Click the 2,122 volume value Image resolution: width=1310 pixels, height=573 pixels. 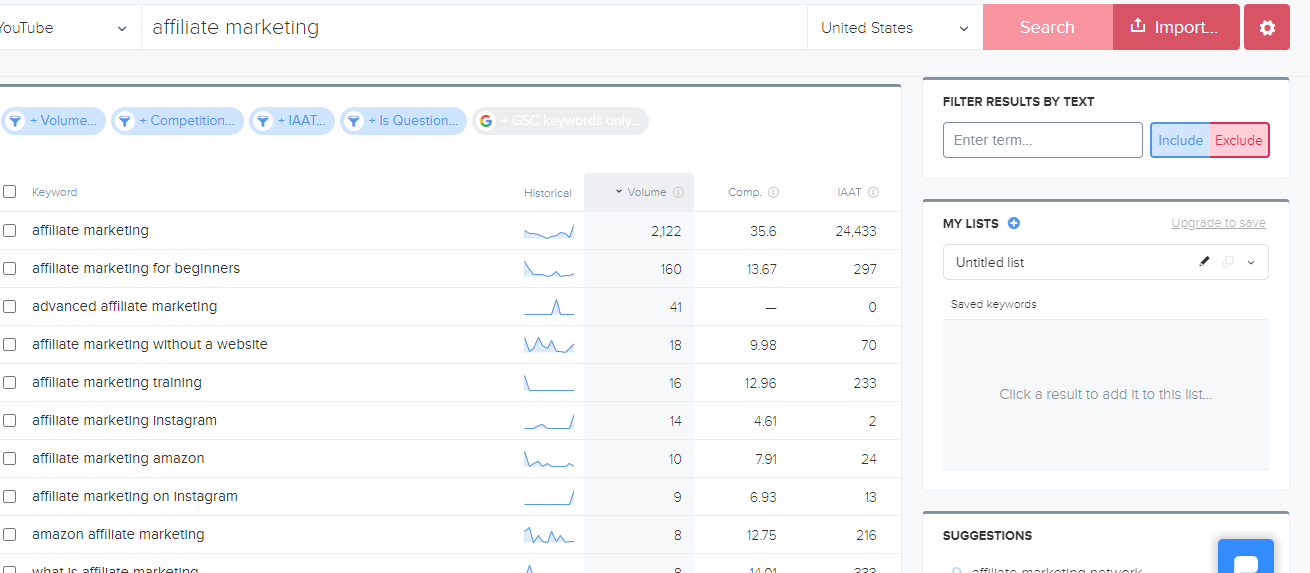(x=666, y=231)
